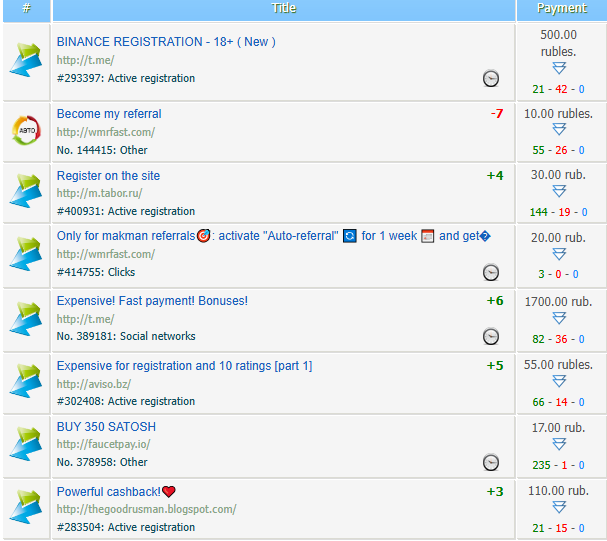Click the arrow icon beside makman referrals task
Image resolution: width=607 pixels, height=541 pixels.
(x=26, y=254)
